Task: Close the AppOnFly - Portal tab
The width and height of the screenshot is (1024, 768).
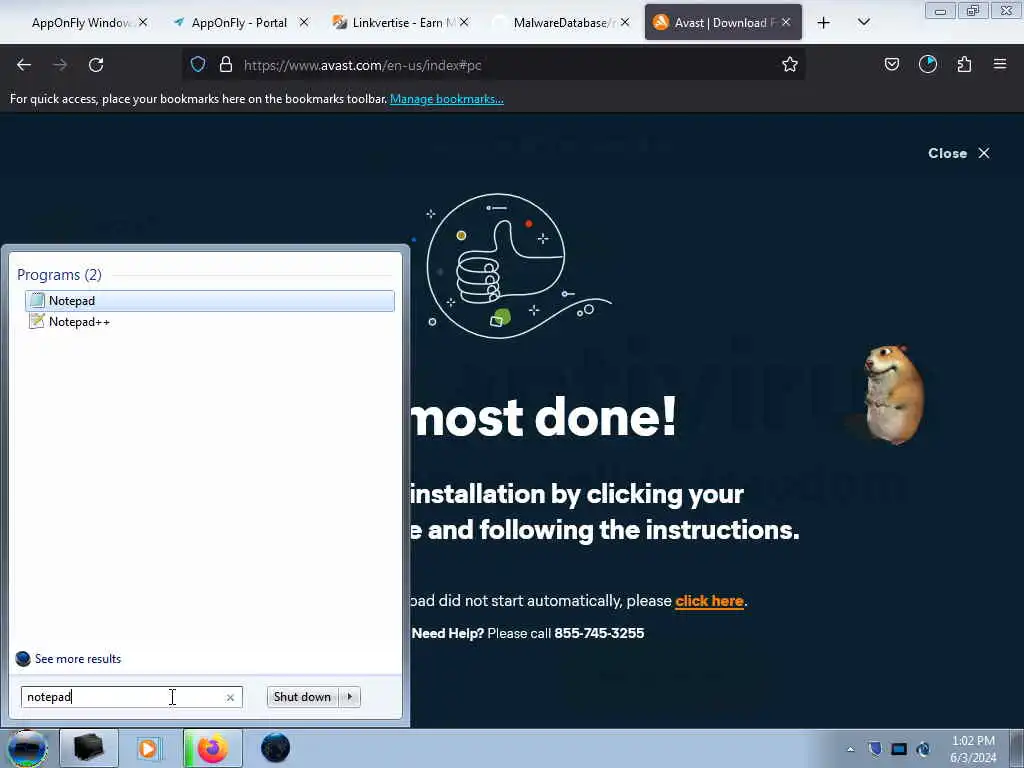Action: click(x=304, y=22)
